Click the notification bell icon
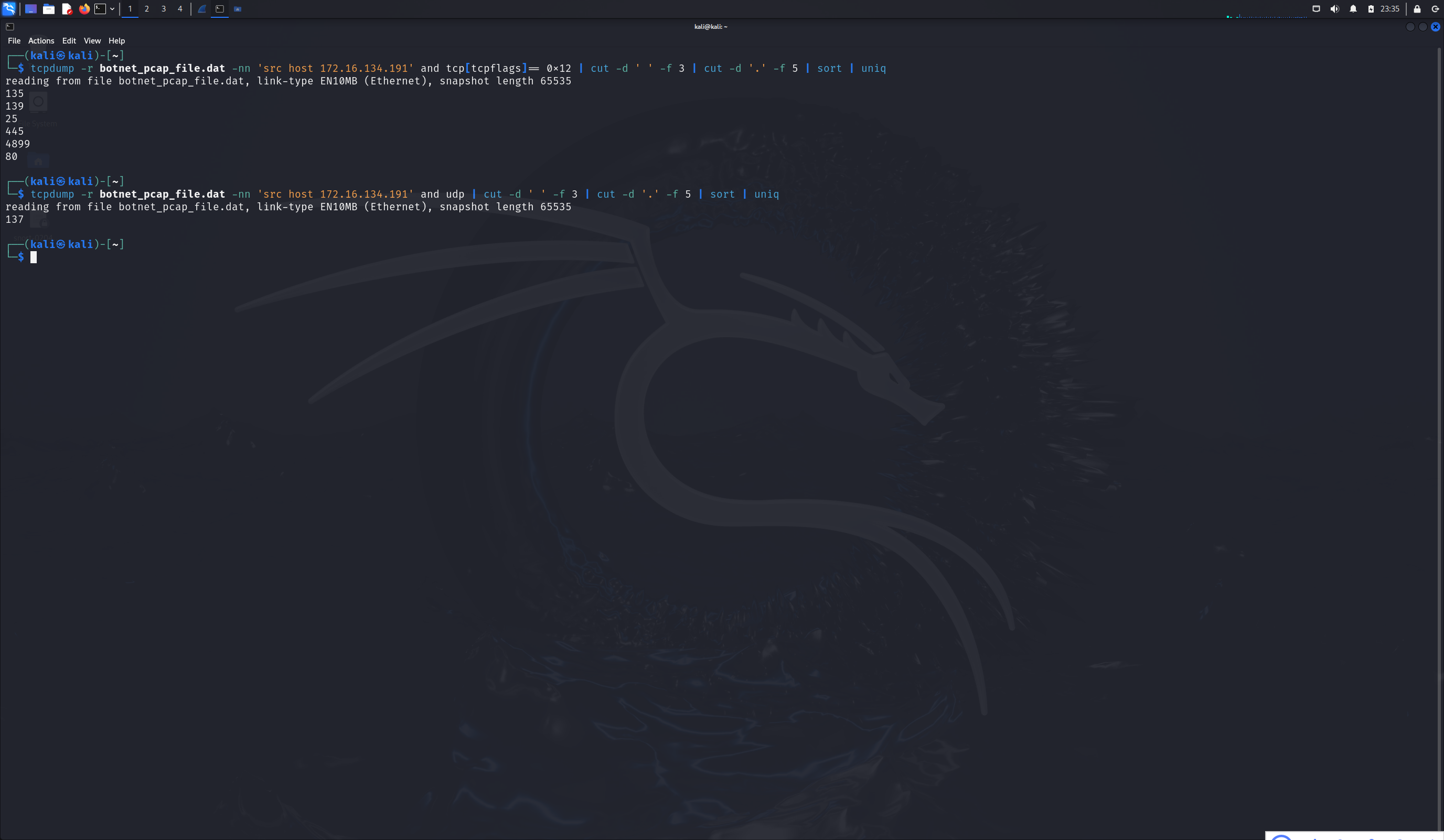Viewport: 1444px width, 840px height. tap(1353, 8)
